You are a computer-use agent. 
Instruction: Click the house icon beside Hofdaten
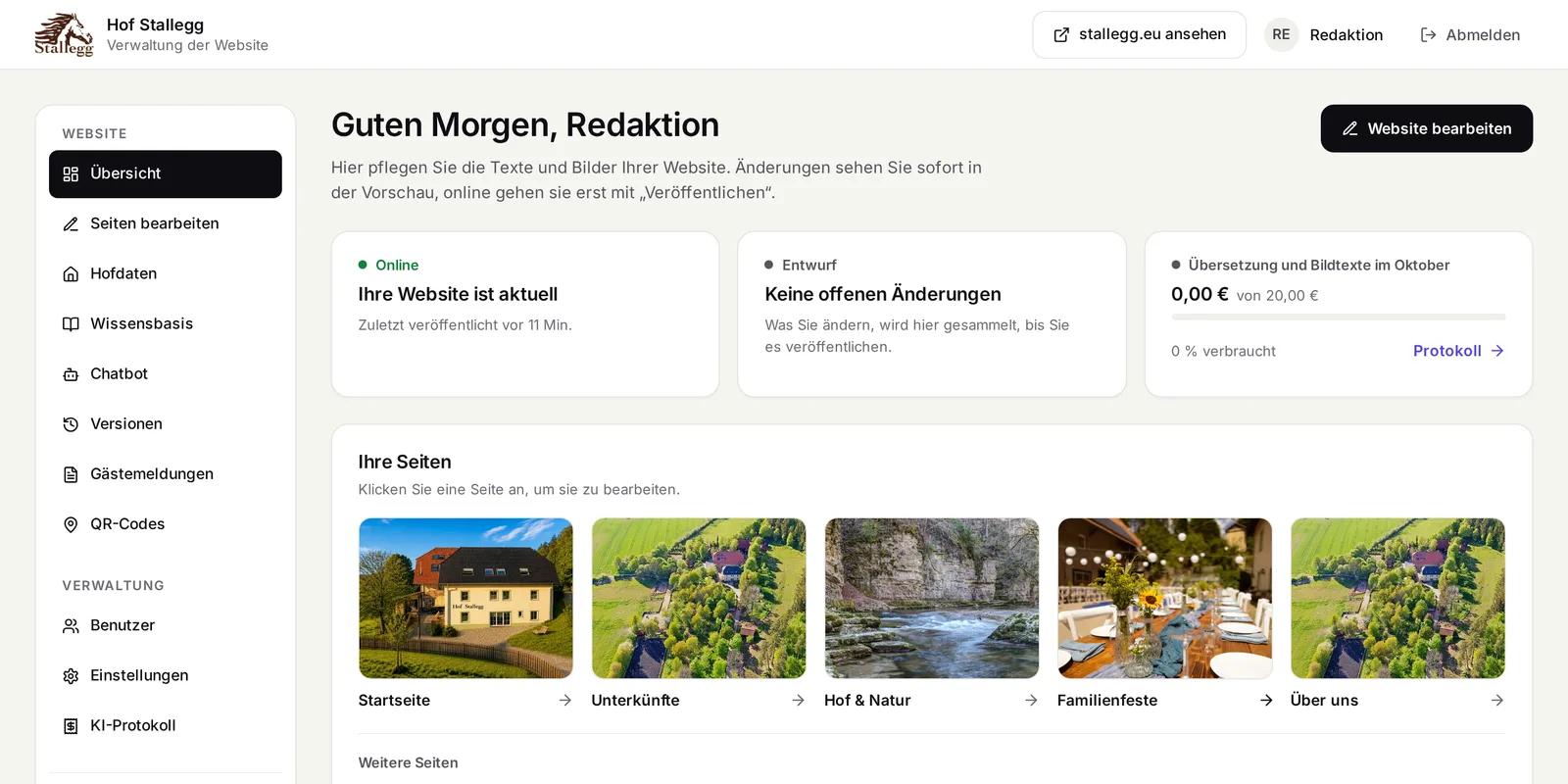71,274
